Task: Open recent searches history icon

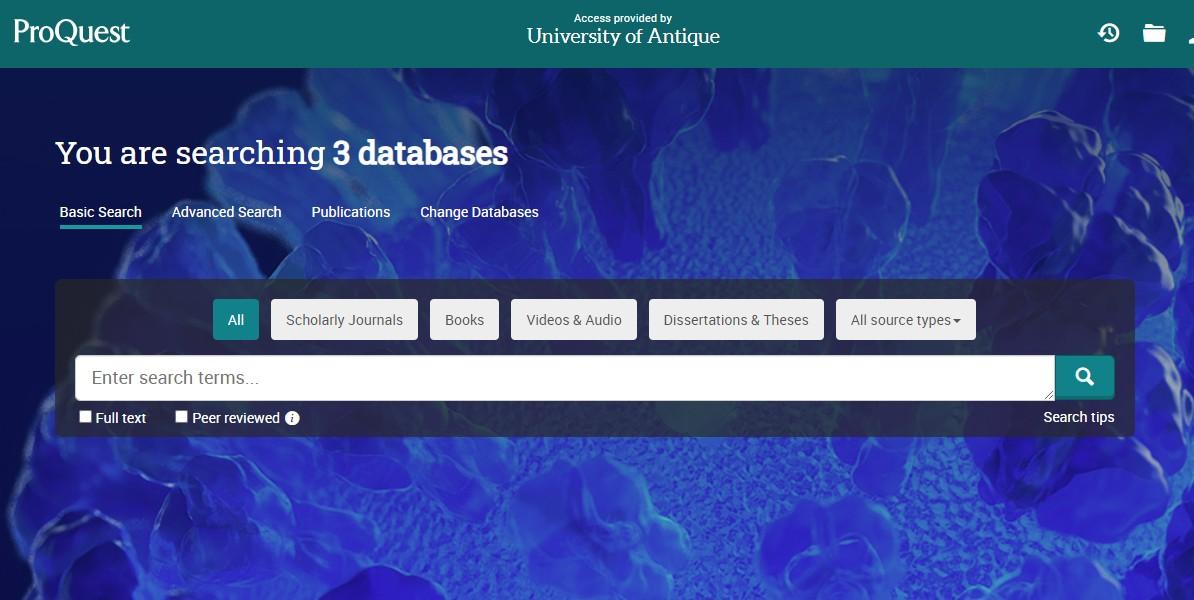Action: (x=1108, y=33)
